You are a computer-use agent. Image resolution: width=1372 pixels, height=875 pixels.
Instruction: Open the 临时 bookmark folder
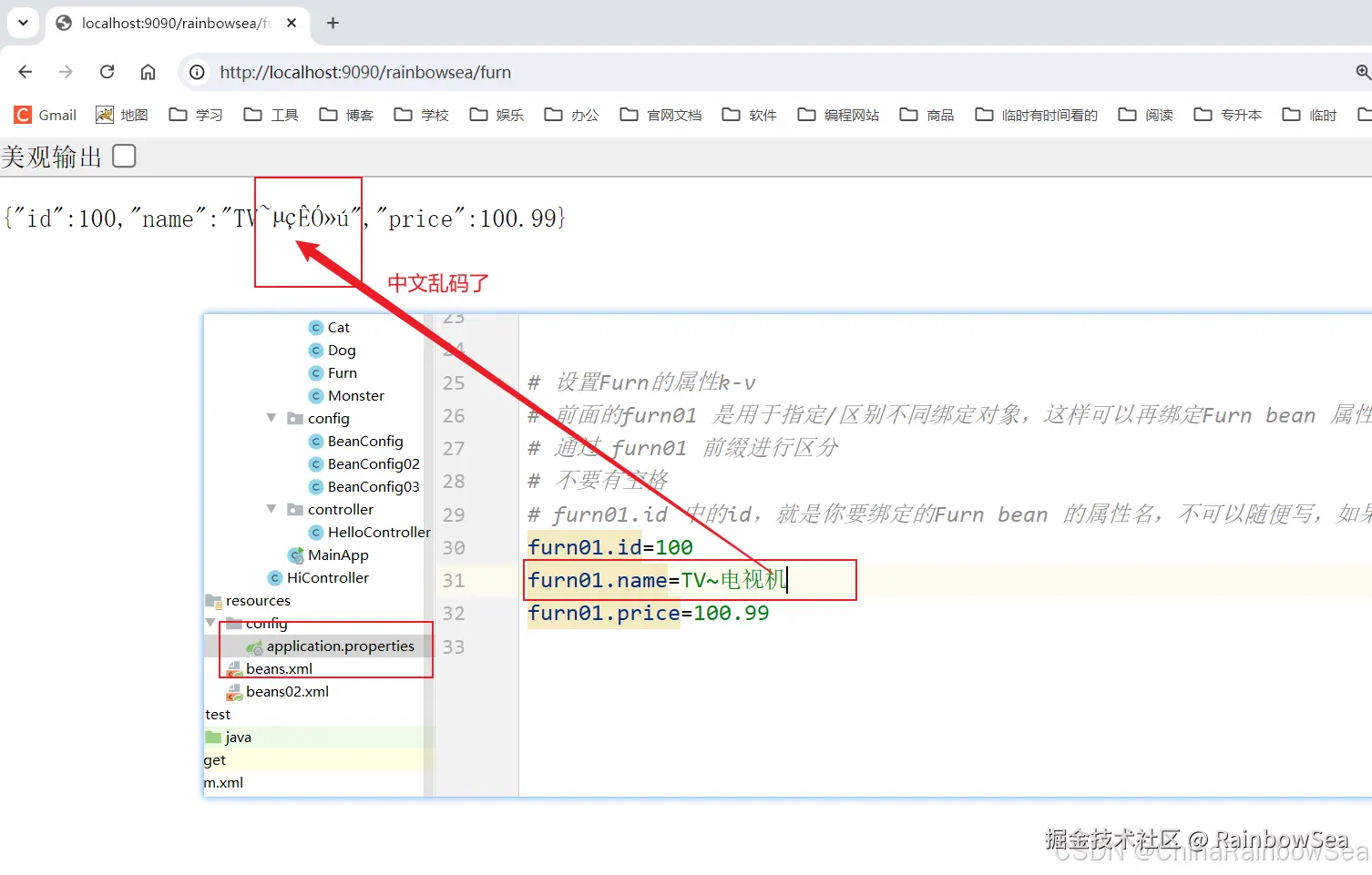point(1310,115)
